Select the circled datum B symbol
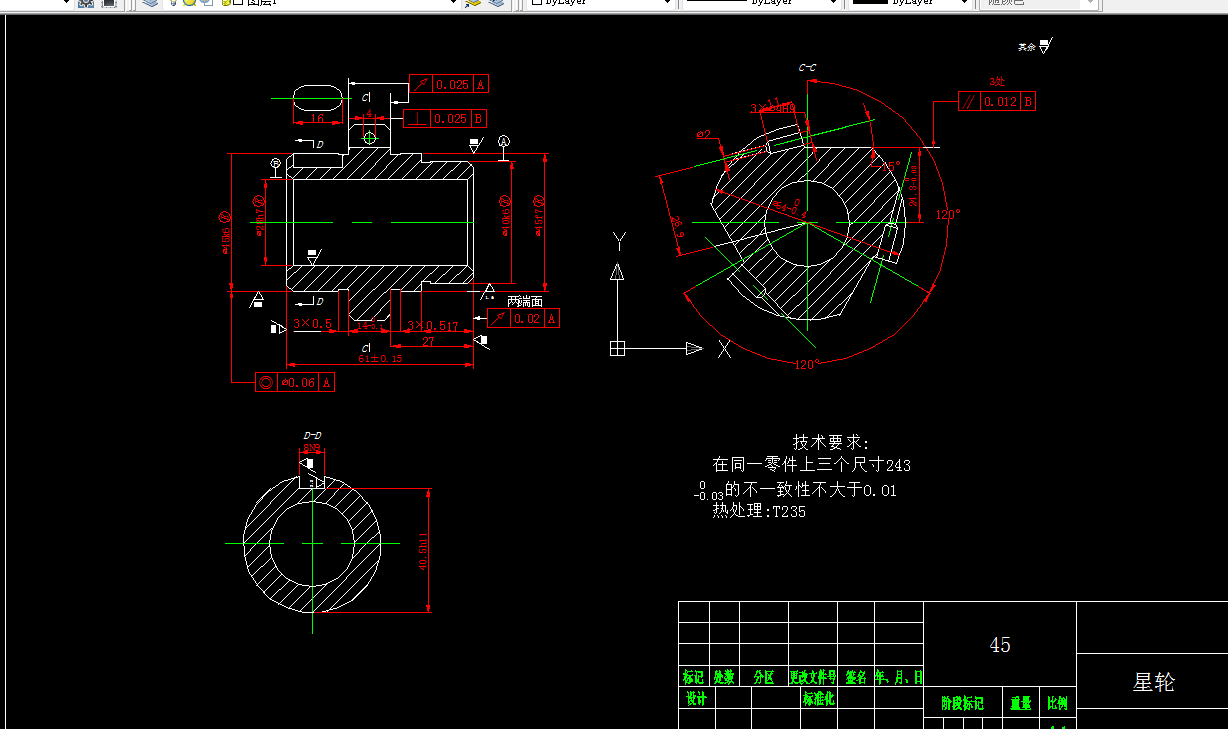Viewport: 1228px width, 729px height. click(276, 163)
